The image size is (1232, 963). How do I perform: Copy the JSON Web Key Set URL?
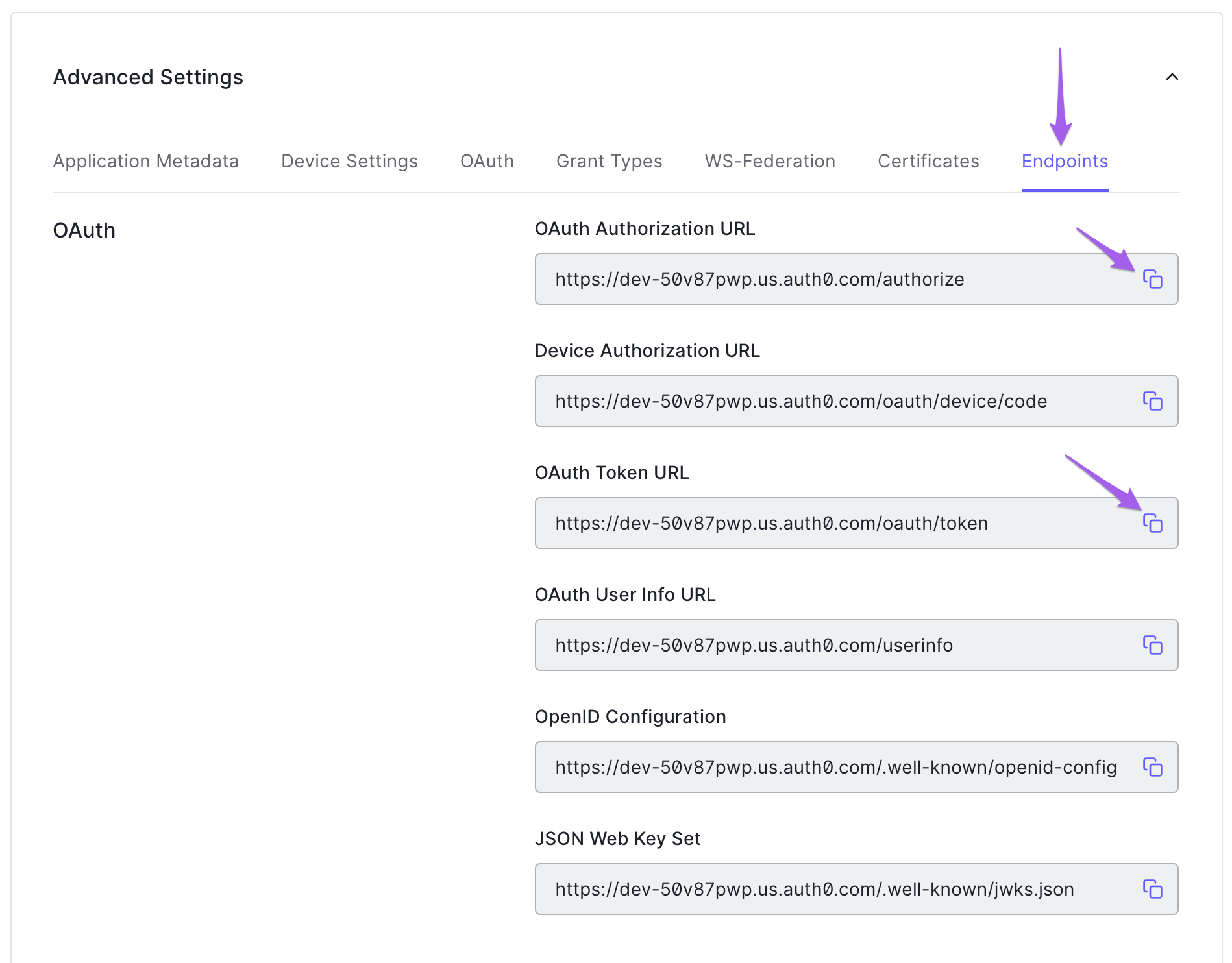[x=1152, y=889]
